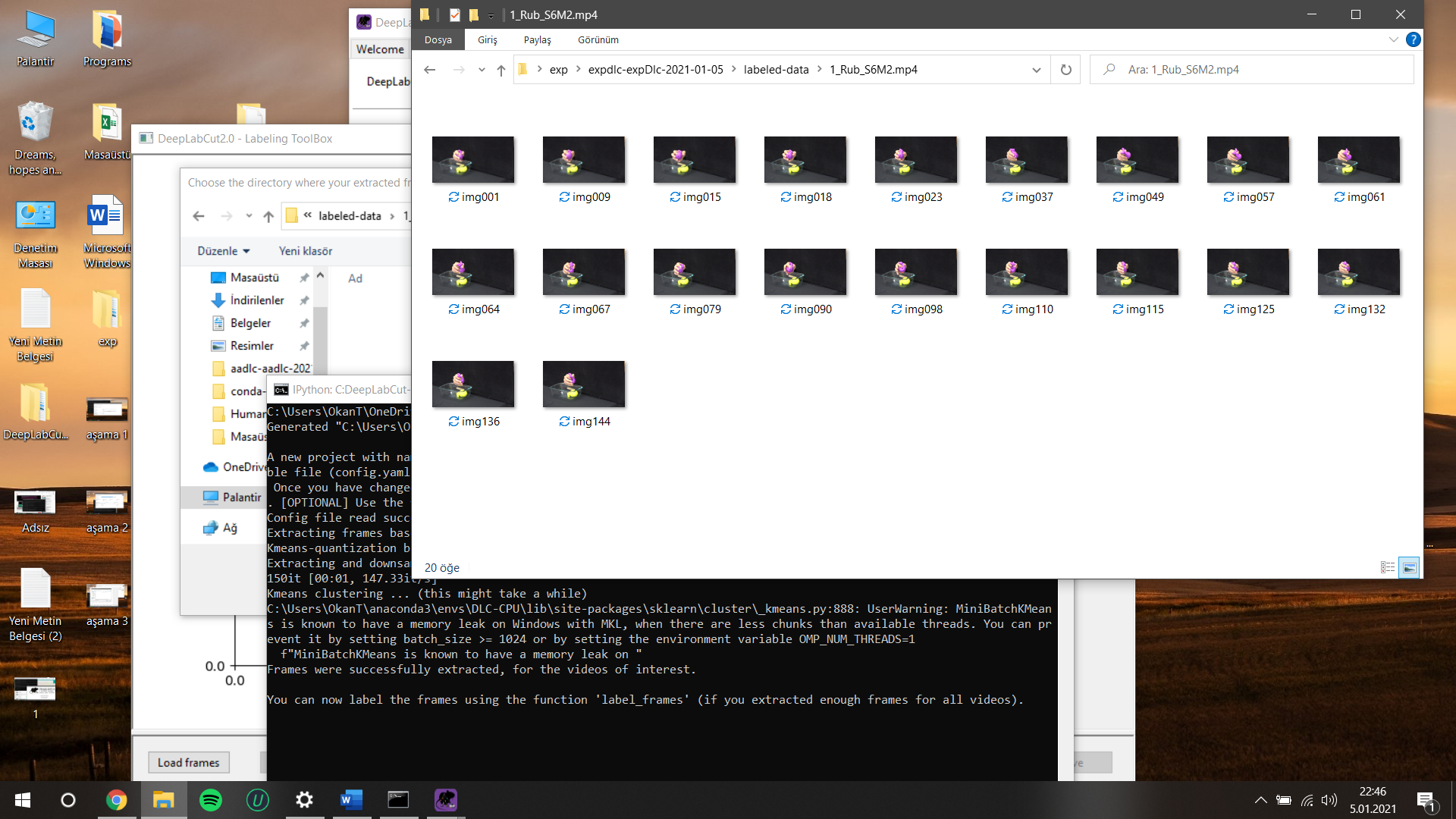Select the img136 thumbnail
The height and width of the screenshot is (819, 1456).
click(473, 384)
